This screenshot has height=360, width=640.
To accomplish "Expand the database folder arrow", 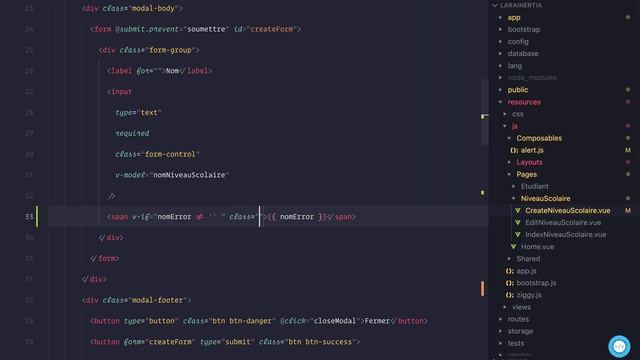I will click(500, 53).
